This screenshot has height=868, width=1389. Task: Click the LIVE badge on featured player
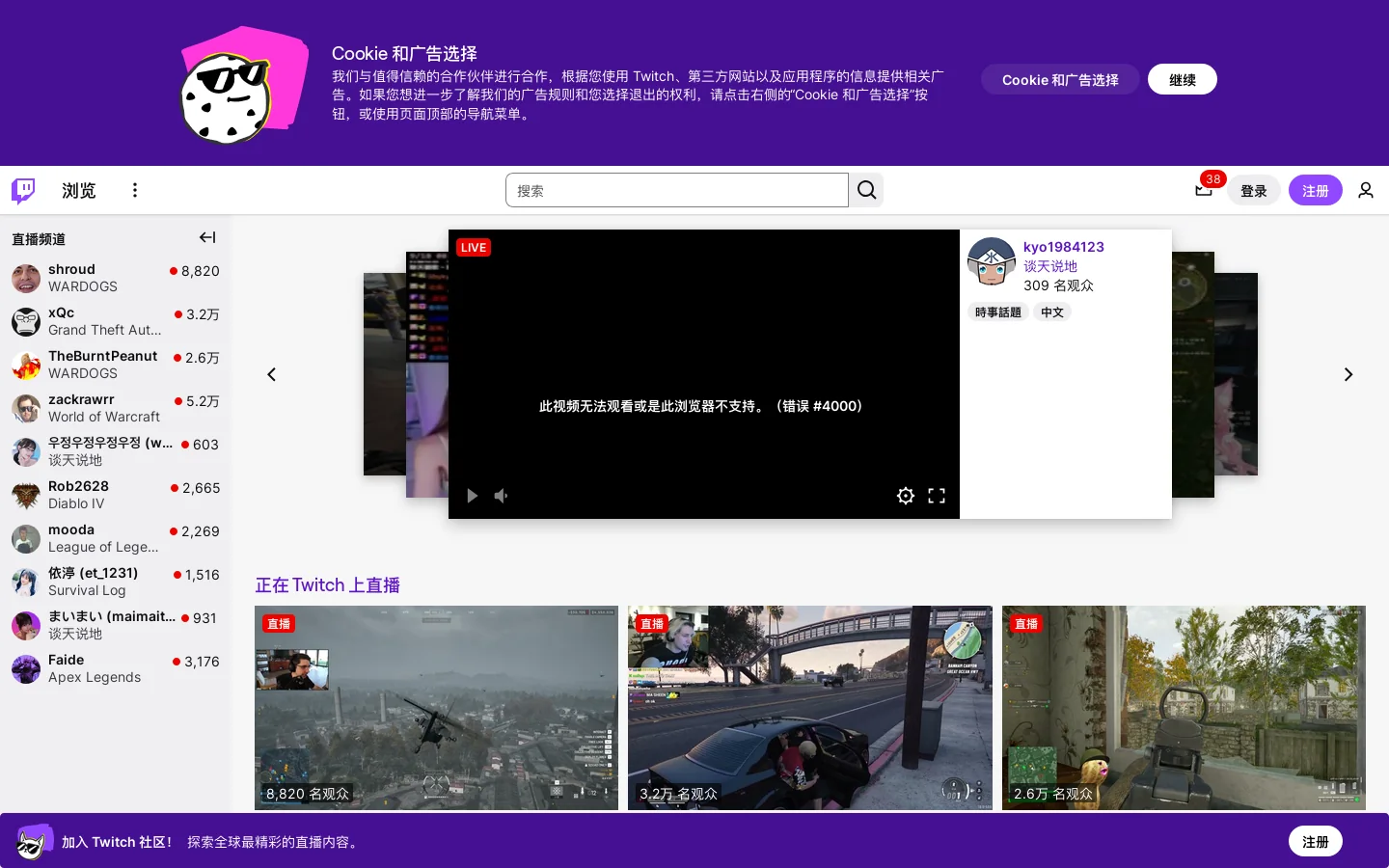click(x=474, y=247)
